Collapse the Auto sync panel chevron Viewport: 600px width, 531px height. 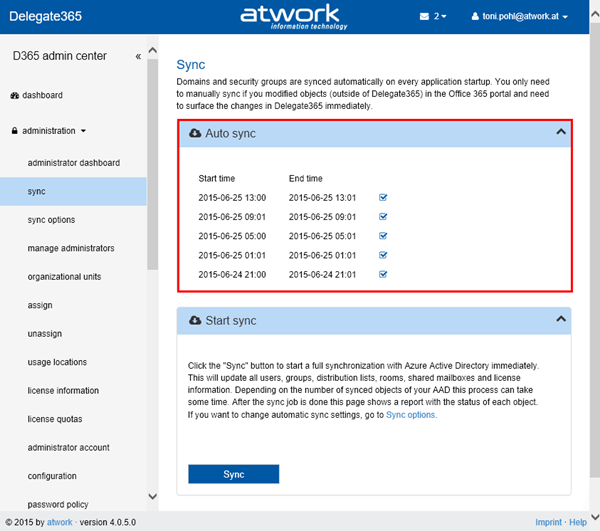coord(561,132)
